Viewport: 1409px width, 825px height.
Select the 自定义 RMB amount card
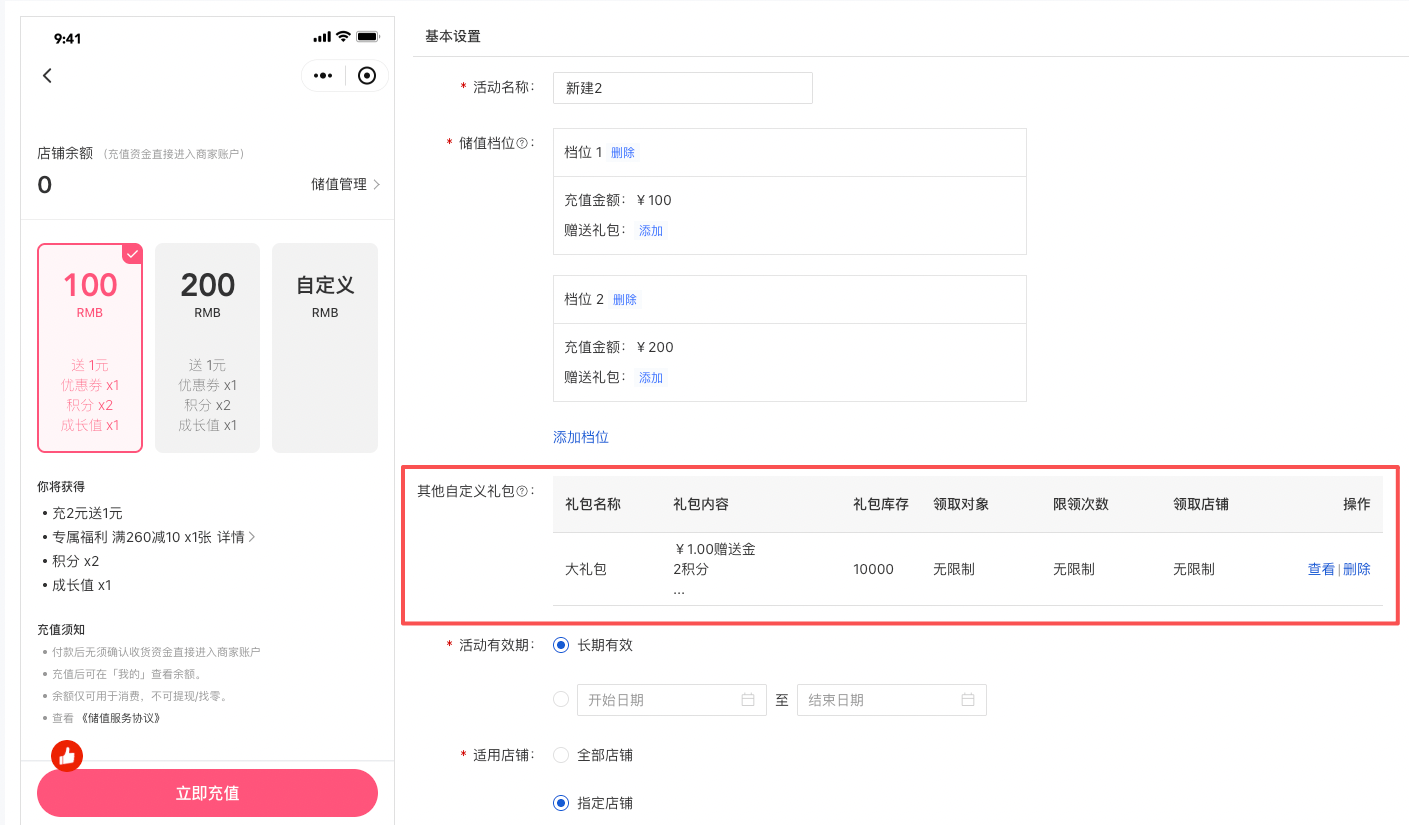tap(325, 347)
